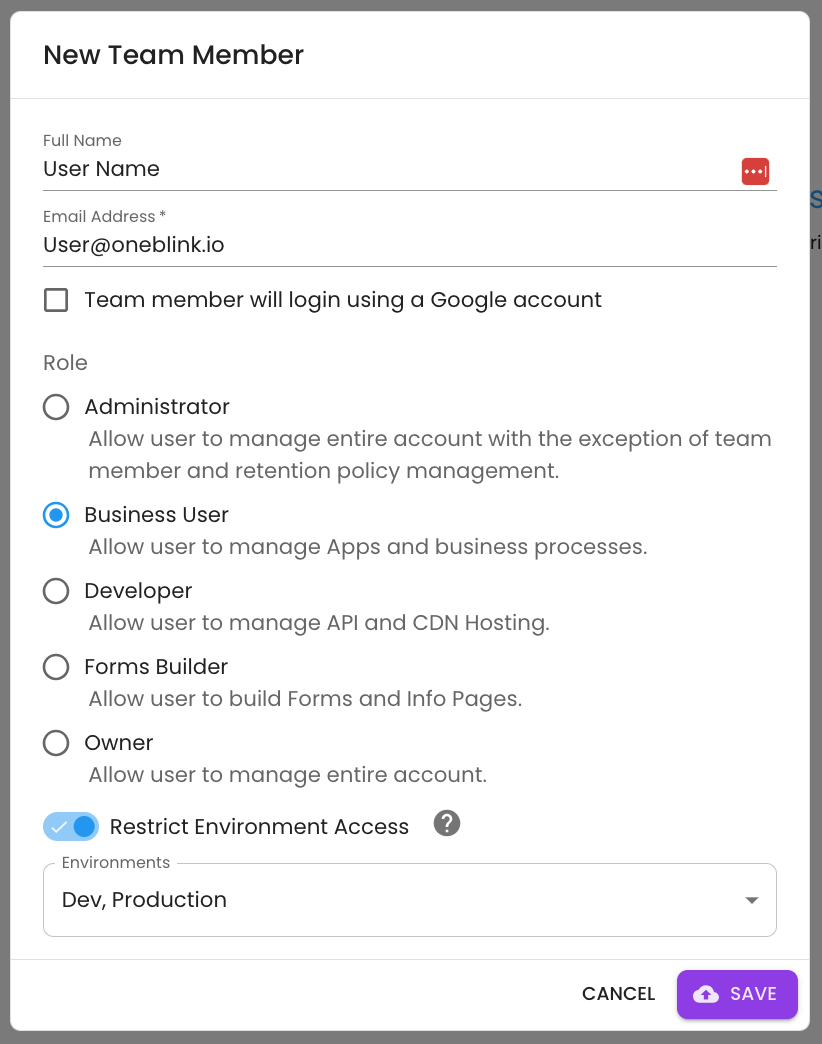Open the Environments dropdown showing Dev, Production

coord(409,900)
